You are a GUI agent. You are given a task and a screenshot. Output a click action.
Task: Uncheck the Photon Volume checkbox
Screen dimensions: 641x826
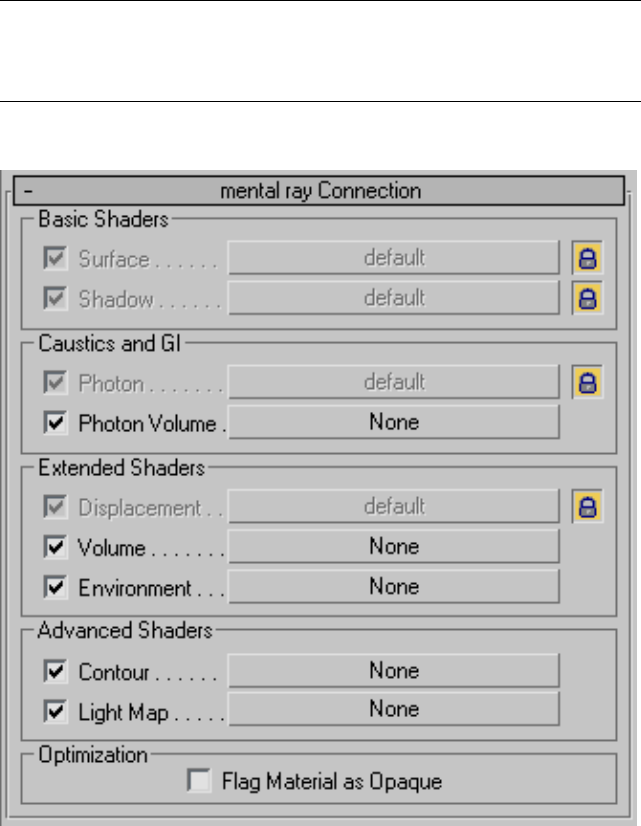tap(54, 423)
